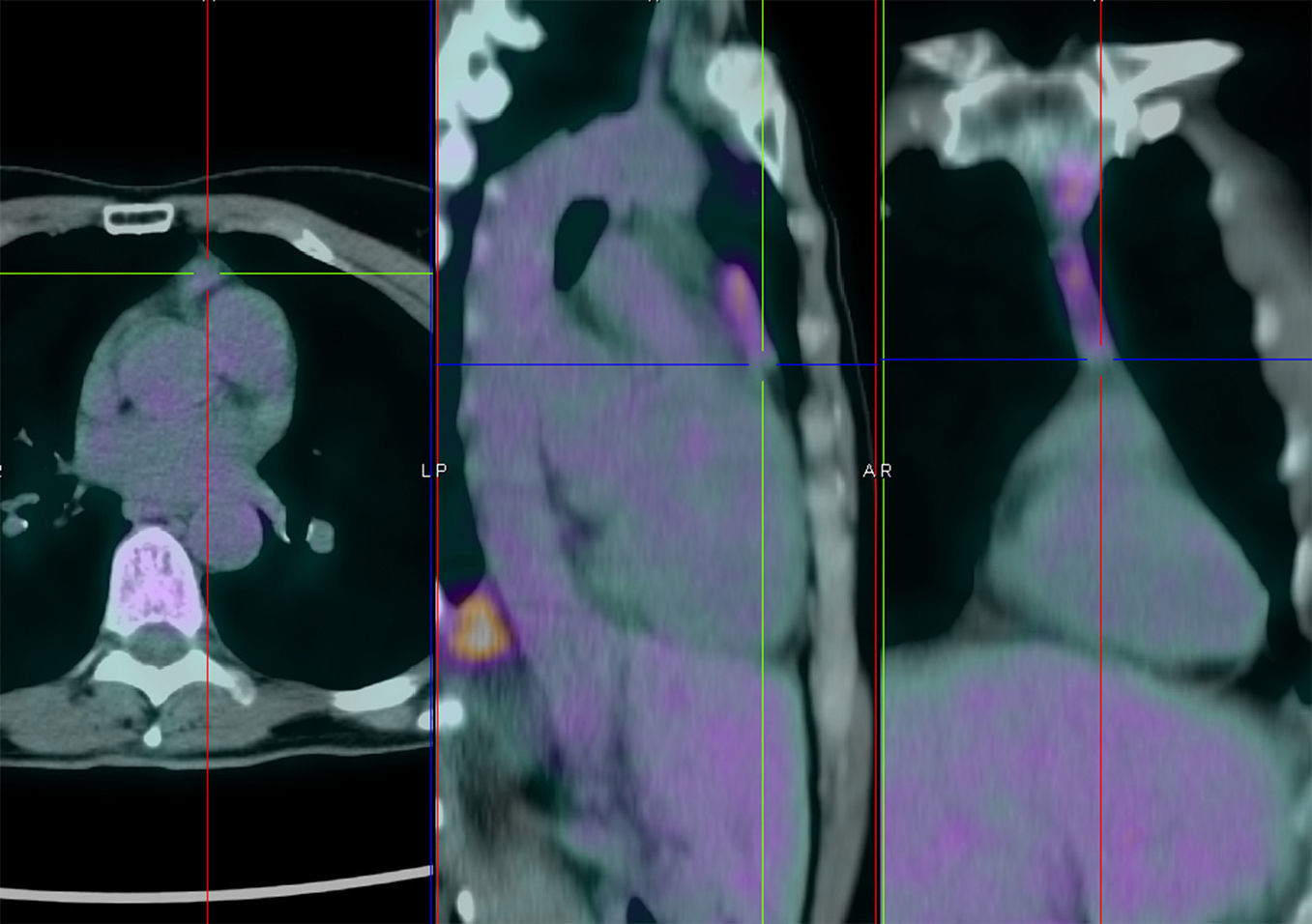Click the white rectangular structure on anterior chest
The image size is (1312, 924).
[x=139, y=218]
